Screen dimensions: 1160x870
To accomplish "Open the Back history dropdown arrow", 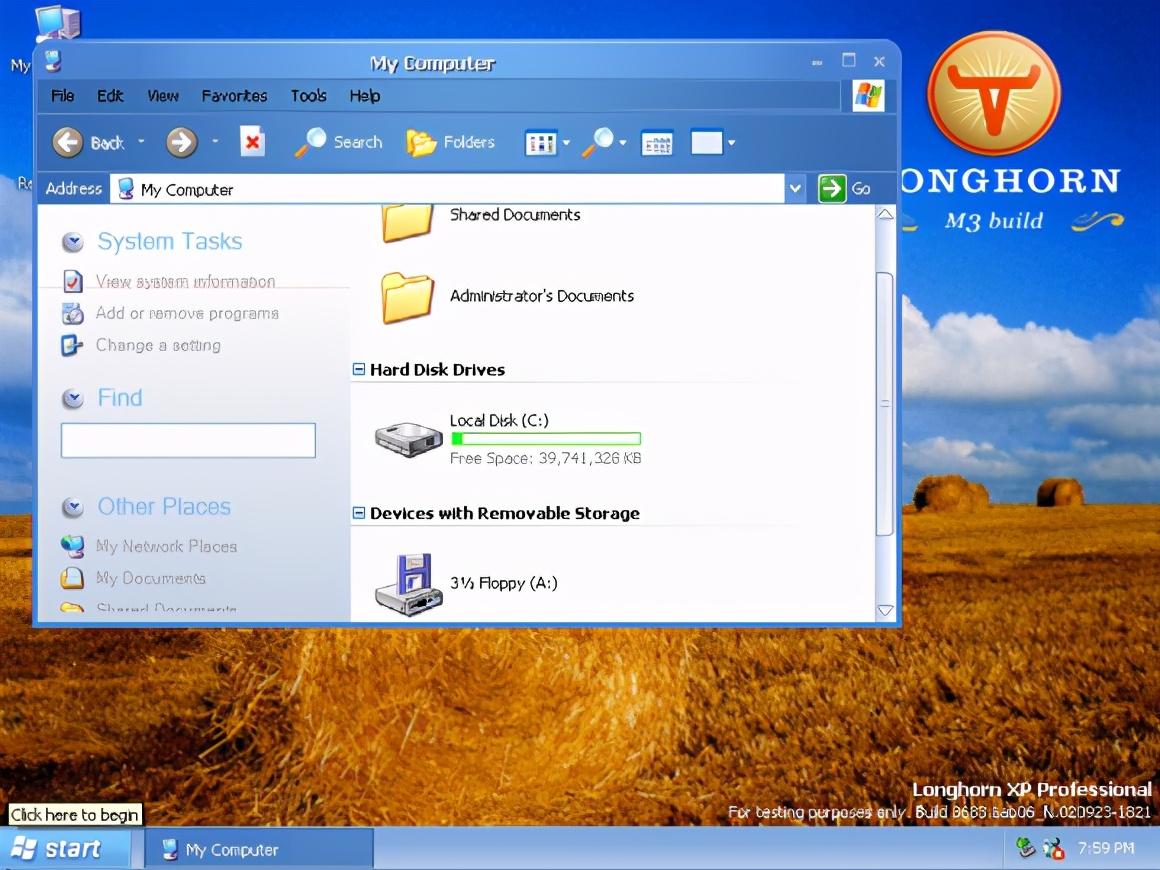I will pos(141,141).
